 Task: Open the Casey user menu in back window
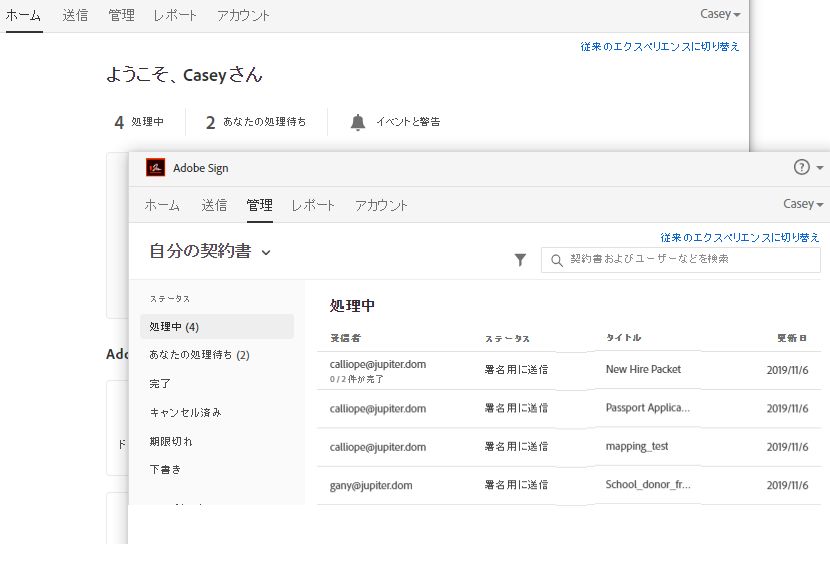[720, 14]
